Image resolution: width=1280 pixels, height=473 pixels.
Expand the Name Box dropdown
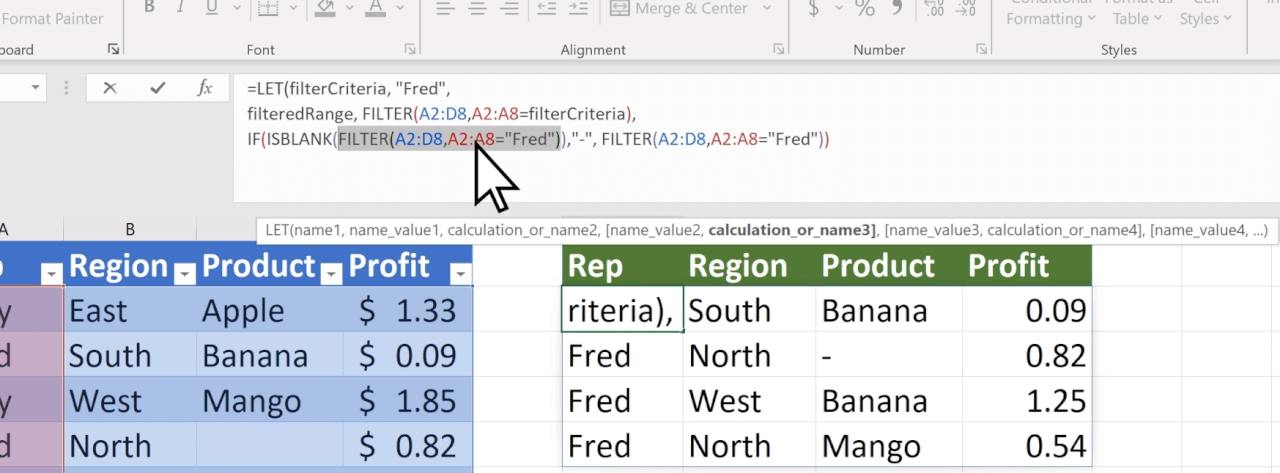click(37, 88)
